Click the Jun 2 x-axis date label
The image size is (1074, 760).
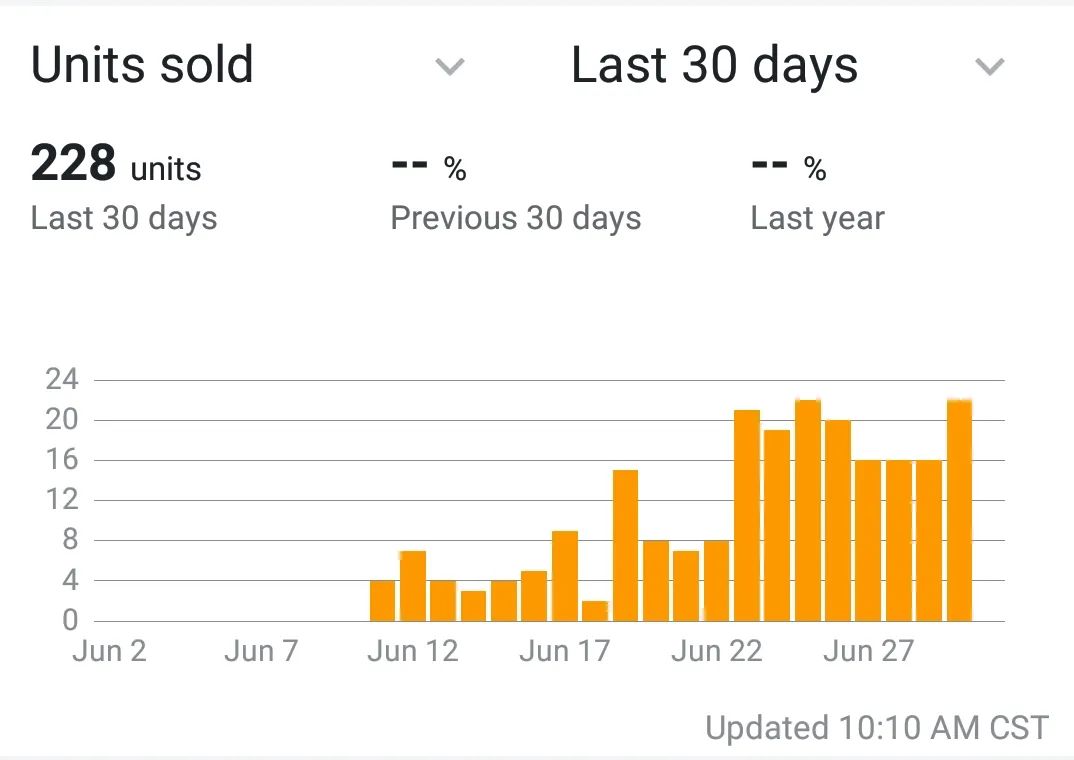coord(110,652)
